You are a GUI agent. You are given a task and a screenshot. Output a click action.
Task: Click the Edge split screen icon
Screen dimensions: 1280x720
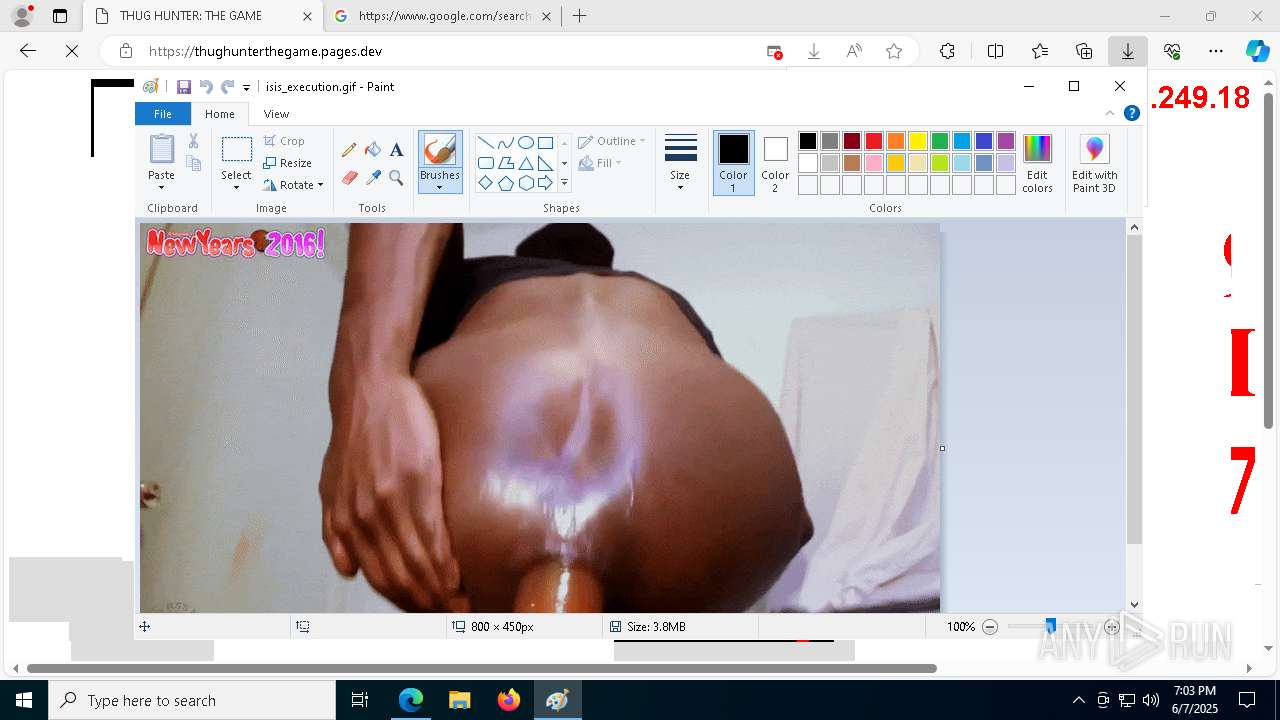click(995, 51)
